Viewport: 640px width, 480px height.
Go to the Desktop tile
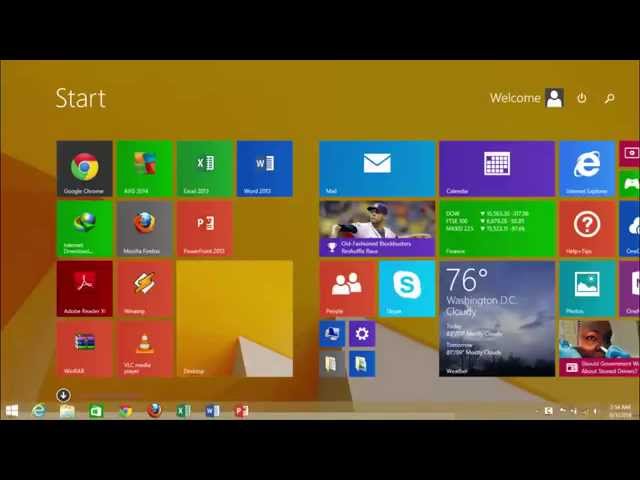(235, 319)
